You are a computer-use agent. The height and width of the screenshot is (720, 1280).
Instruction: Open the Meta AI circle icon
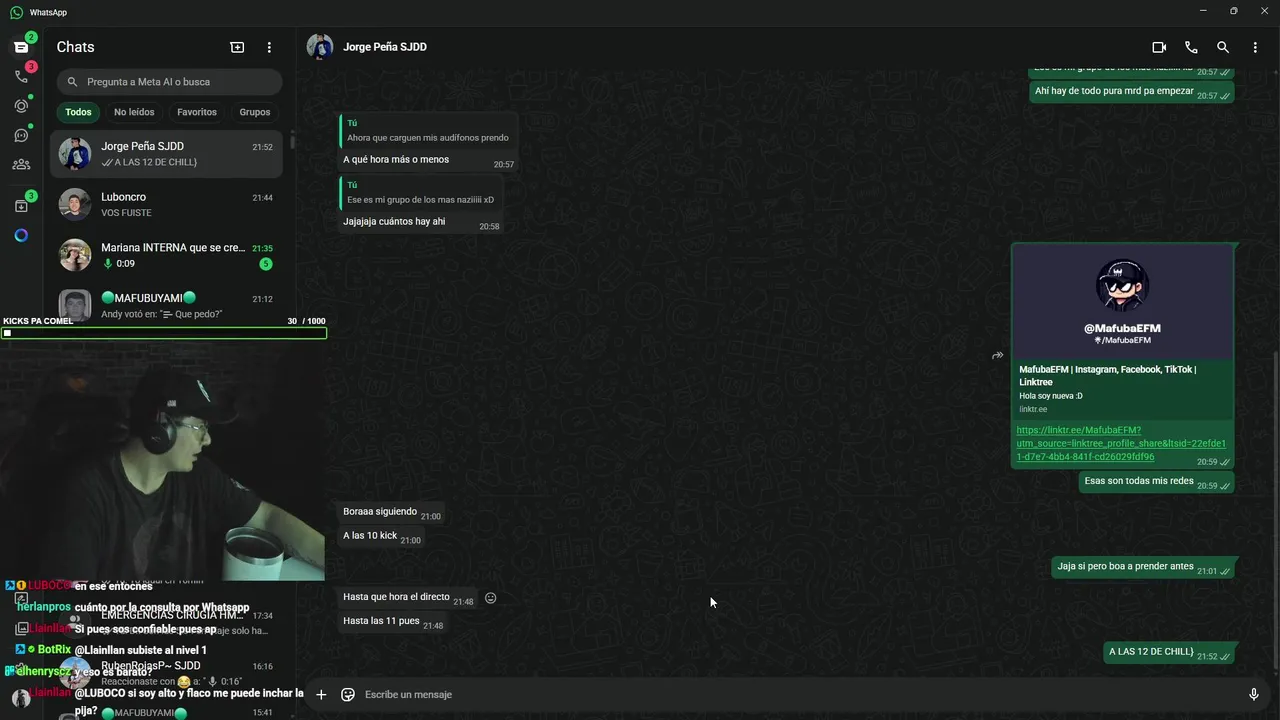[21, 236]
